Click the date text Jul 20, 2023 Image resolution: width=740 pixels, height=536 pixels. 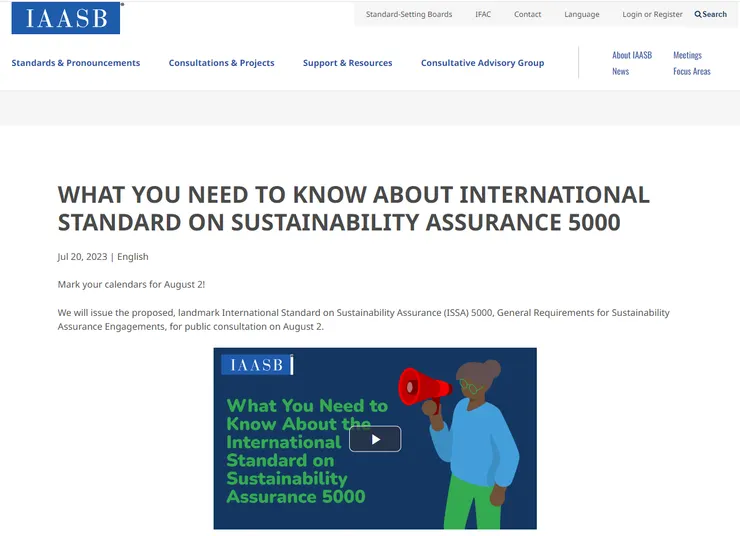point(83,257)
